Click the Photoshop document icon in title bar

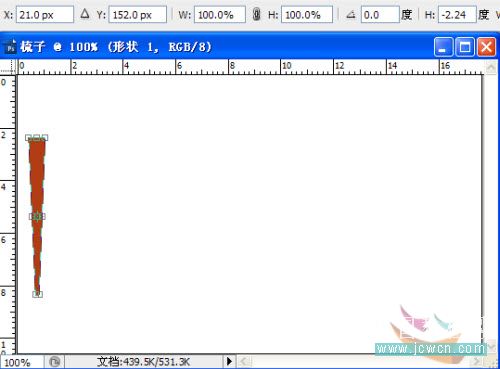10,47
